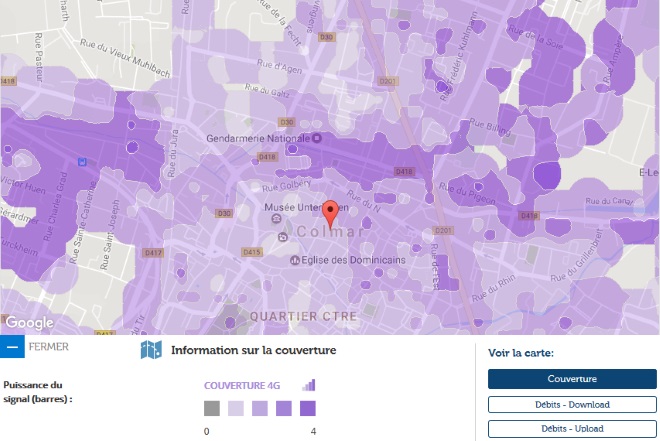Select the lightest purple legend swatch
The image size is (660, 441).
pos(236,408)
